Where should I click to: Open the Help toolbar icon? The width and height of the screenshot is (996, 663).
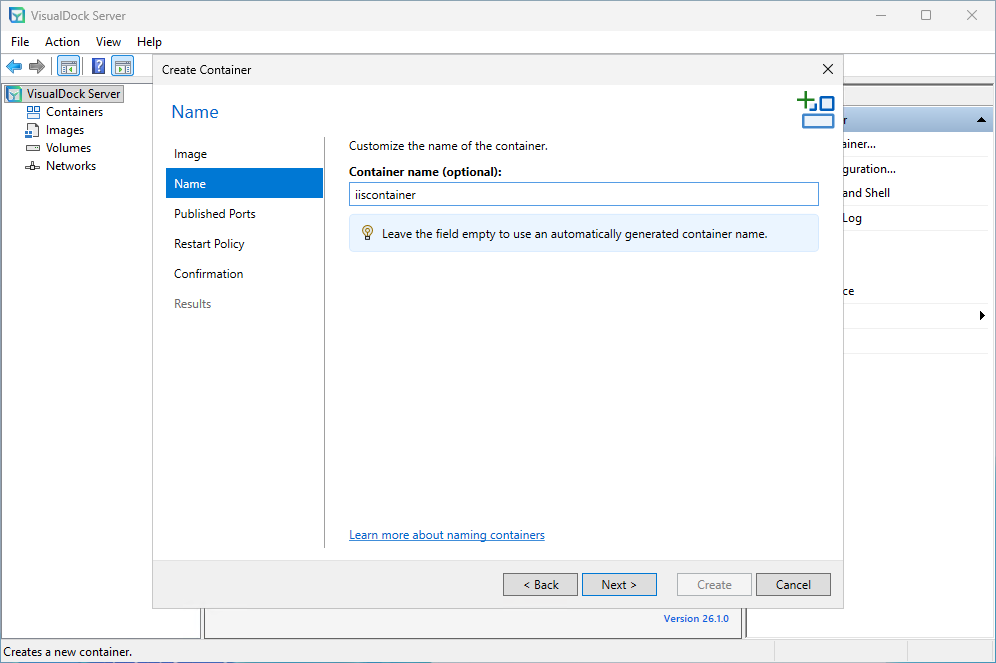pyautogui.click(x=98, y=66)
